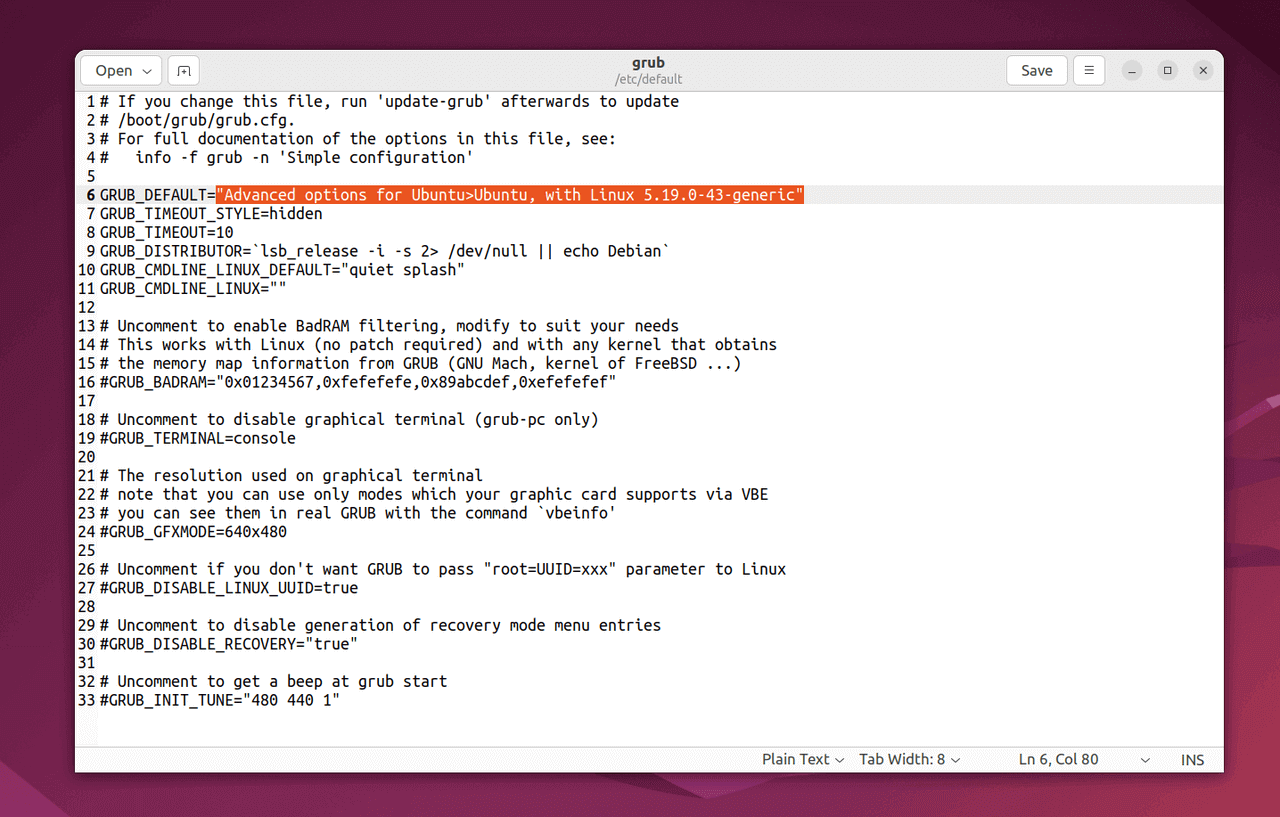Click #GRUB_GFXMODE=640x480 line
The image size is (1280, 817).
tap(193, 531)
